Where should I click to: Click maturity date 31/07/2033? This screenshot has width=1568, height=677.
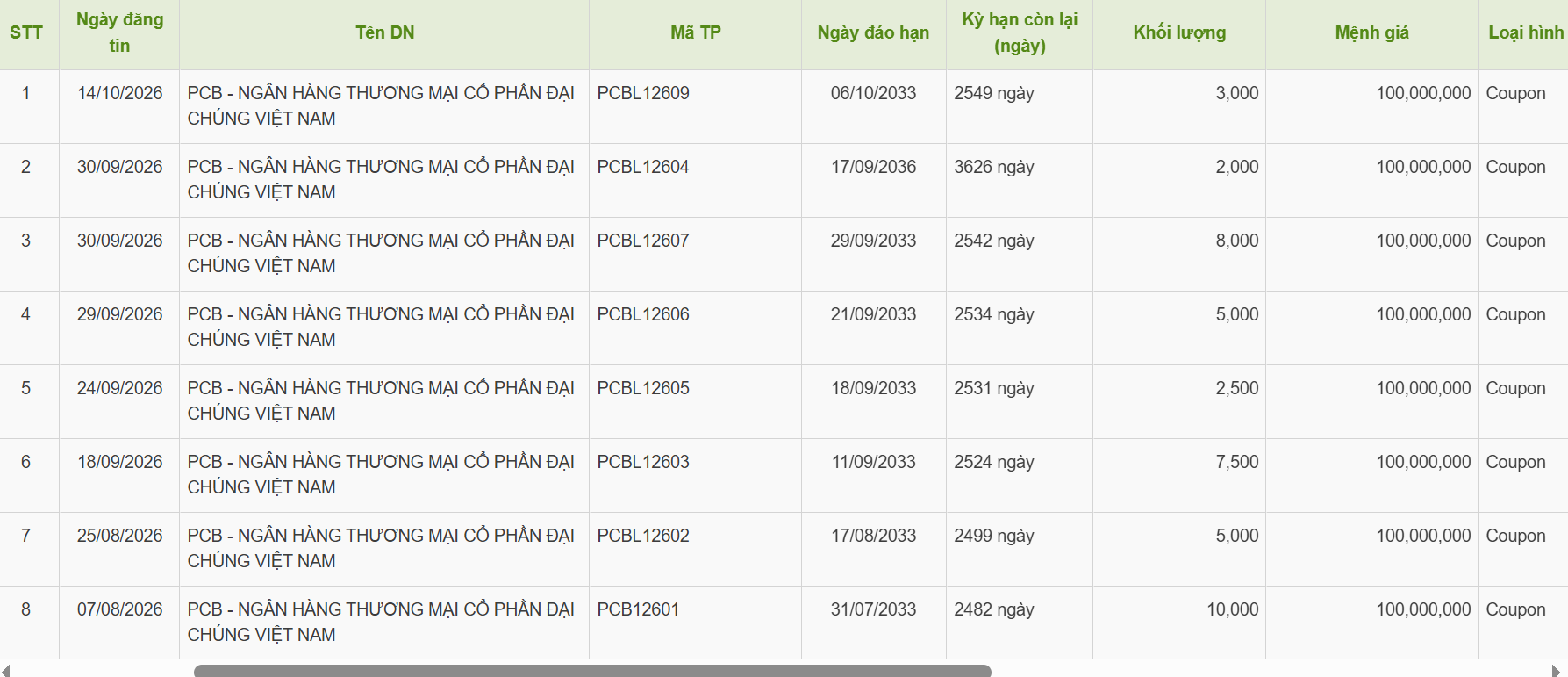[x=873, y=609]
